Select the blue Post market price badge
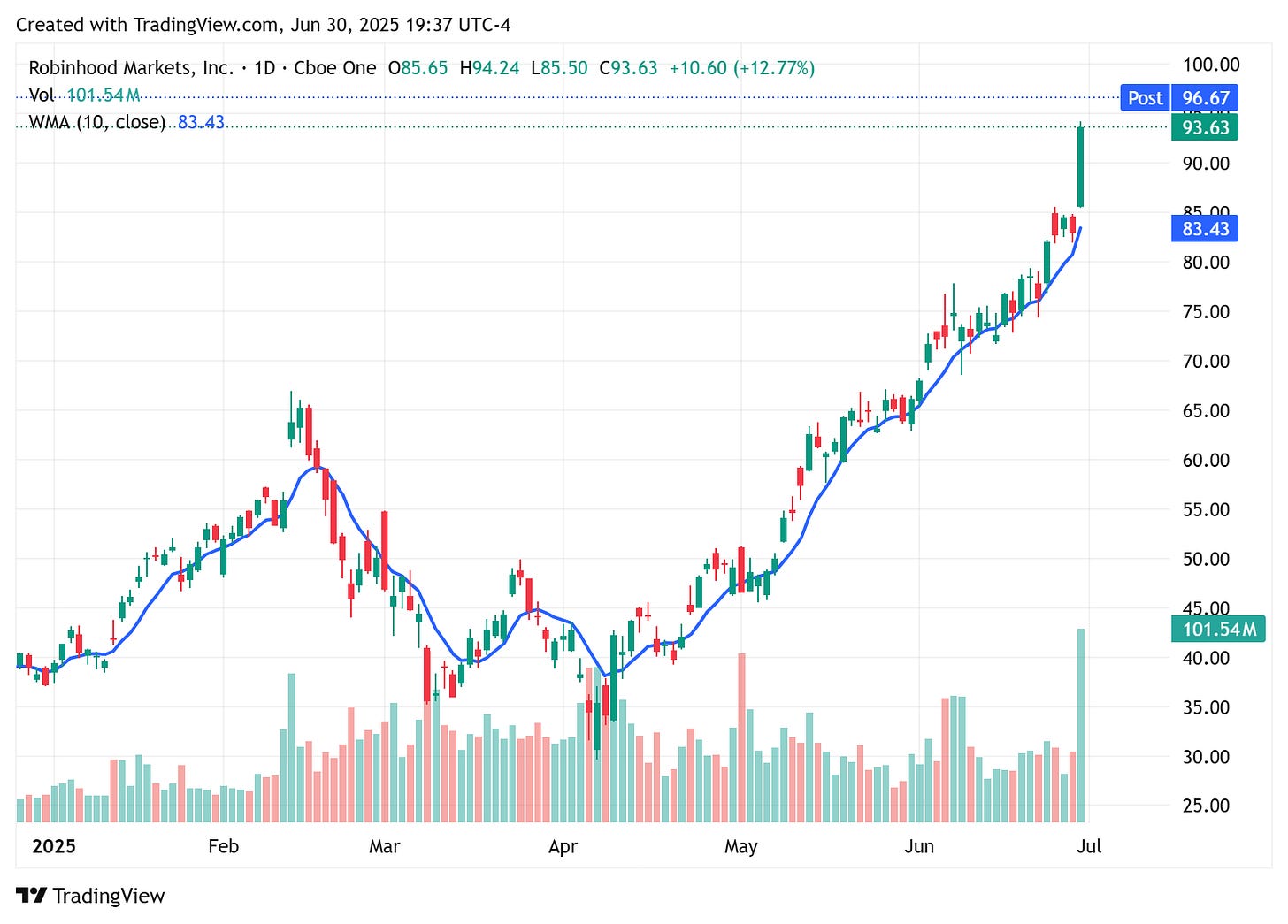This screenshot has width=1288, height=924. pyautogui.click(x=1145, y=98)
